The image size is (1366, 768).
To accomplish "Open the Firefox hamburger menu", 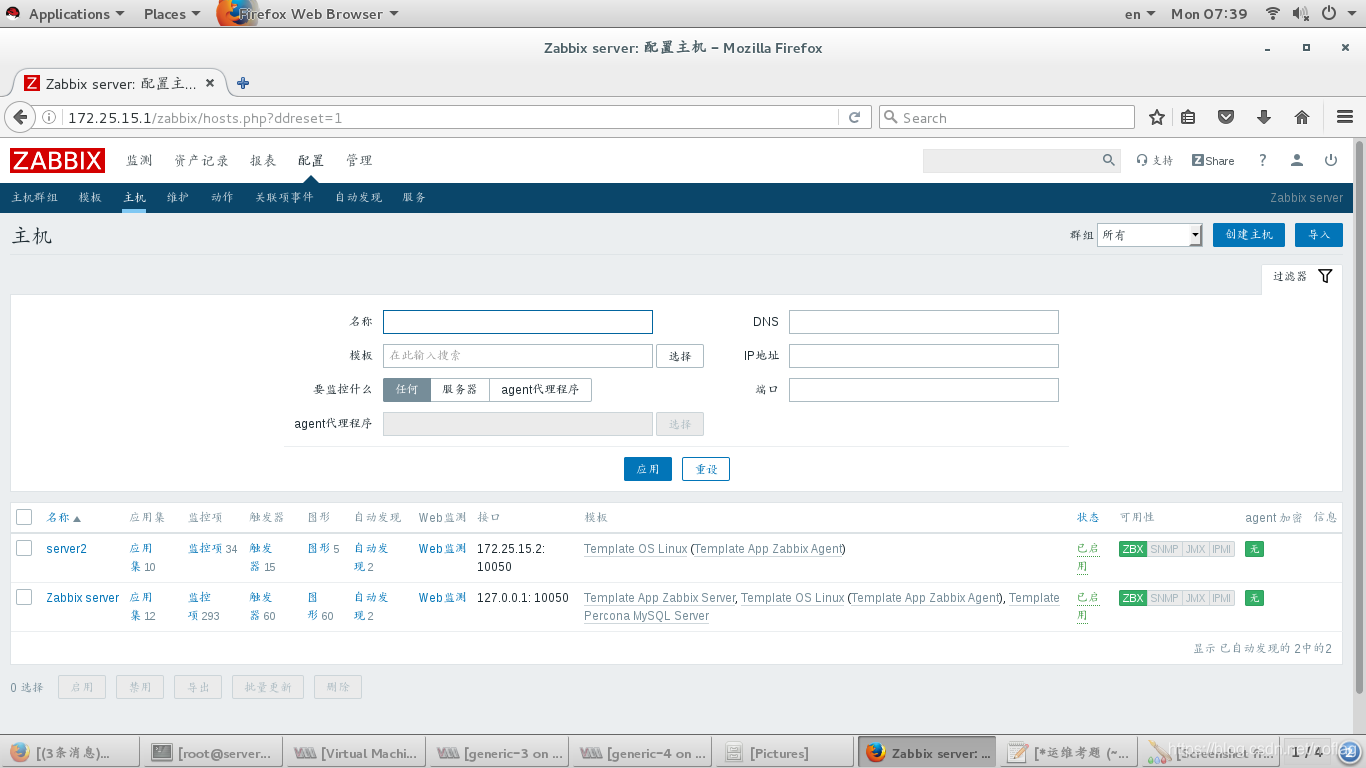I will click(x=1344, y=117).
